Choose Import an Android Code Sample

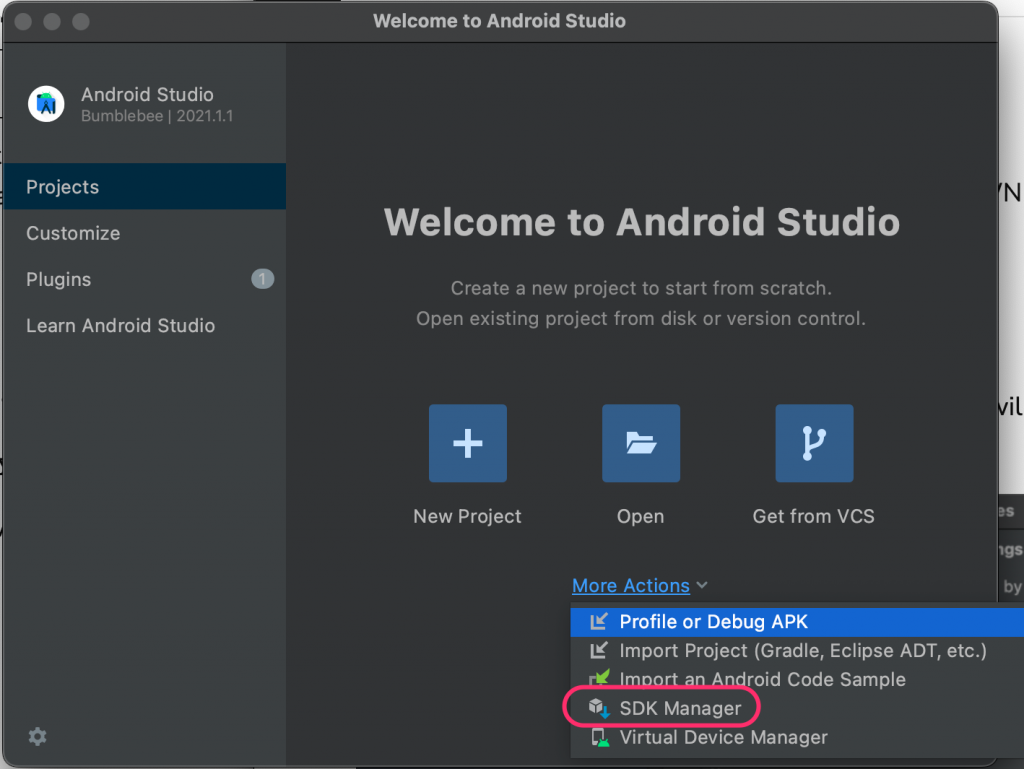(x=797, y=679)
